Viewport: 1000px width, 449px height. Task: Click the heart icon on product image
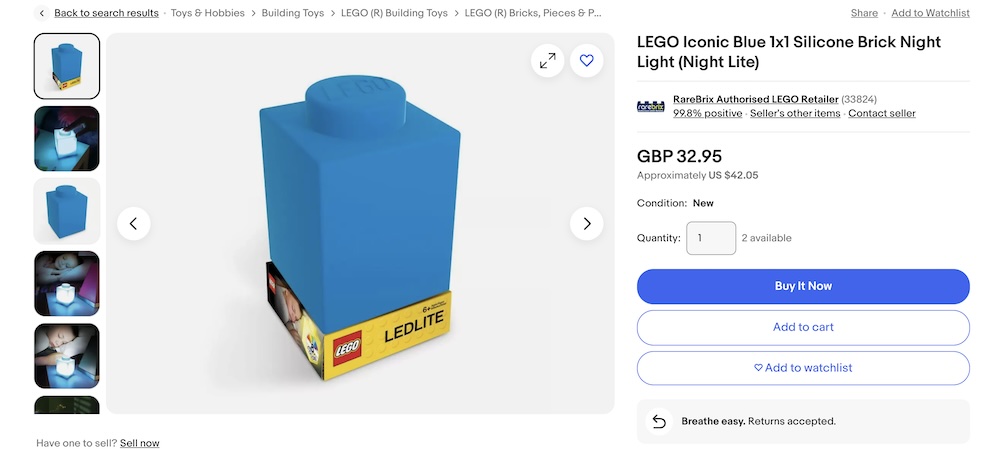[x=587, y=61]
